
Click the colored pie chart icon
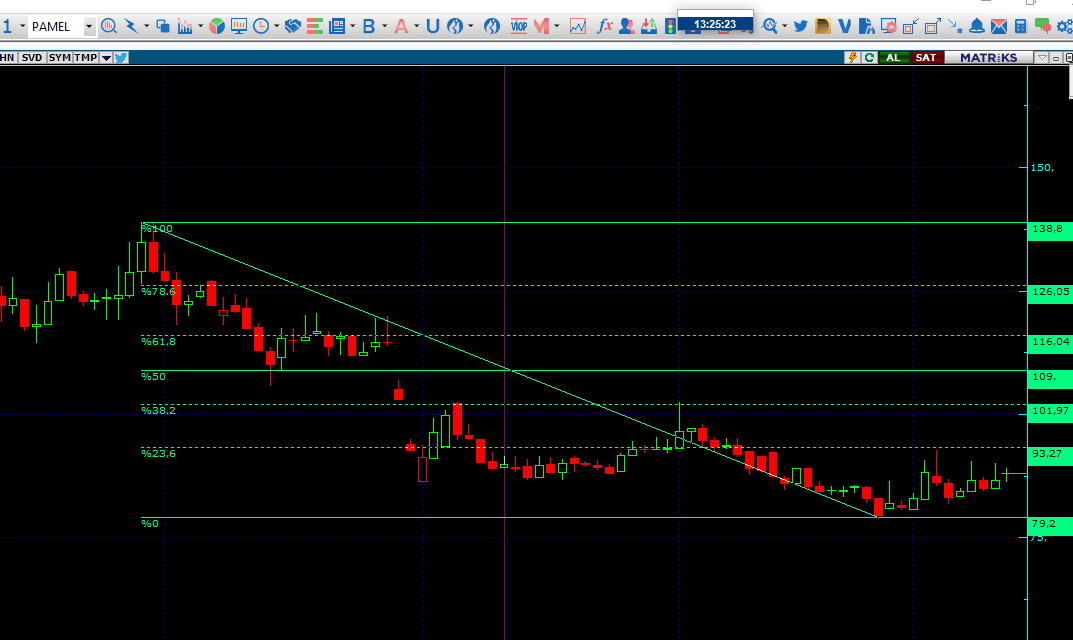tap(217, 26)
